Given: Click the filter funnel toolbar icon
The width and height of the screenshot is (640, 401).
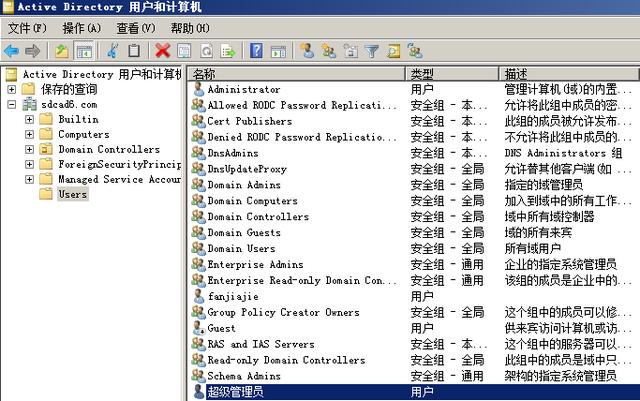Looking at the screenshot, I should pyautogui.click(x=372, y=50).
